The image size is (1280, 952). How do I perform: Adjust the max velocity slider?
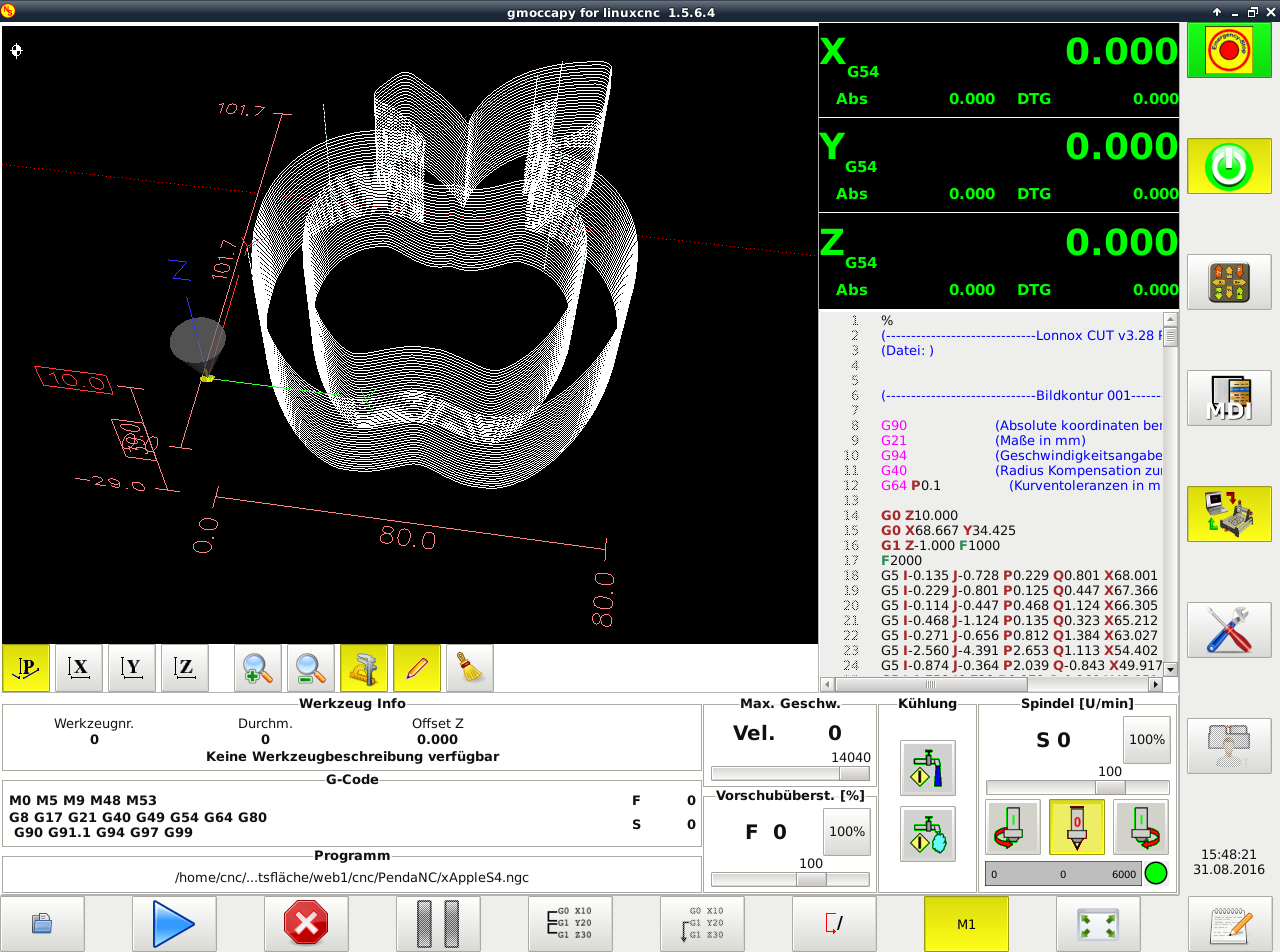(x=790, y=773)
